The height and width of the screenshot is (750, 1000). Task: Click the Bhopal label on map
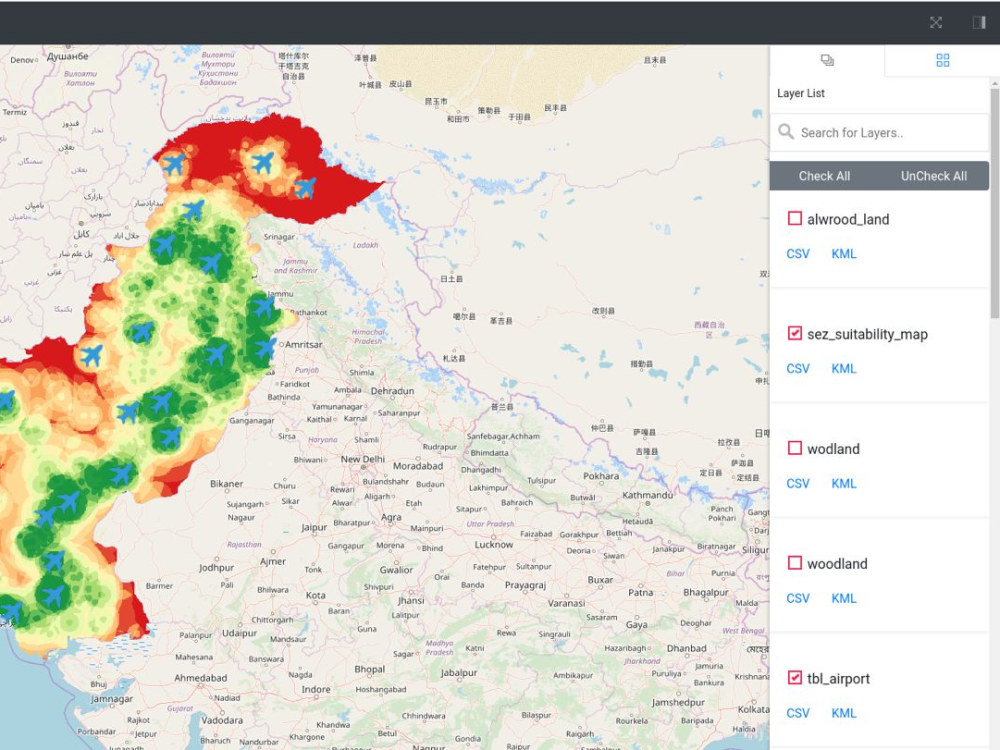pyautogui.click(x=370, y=670)
